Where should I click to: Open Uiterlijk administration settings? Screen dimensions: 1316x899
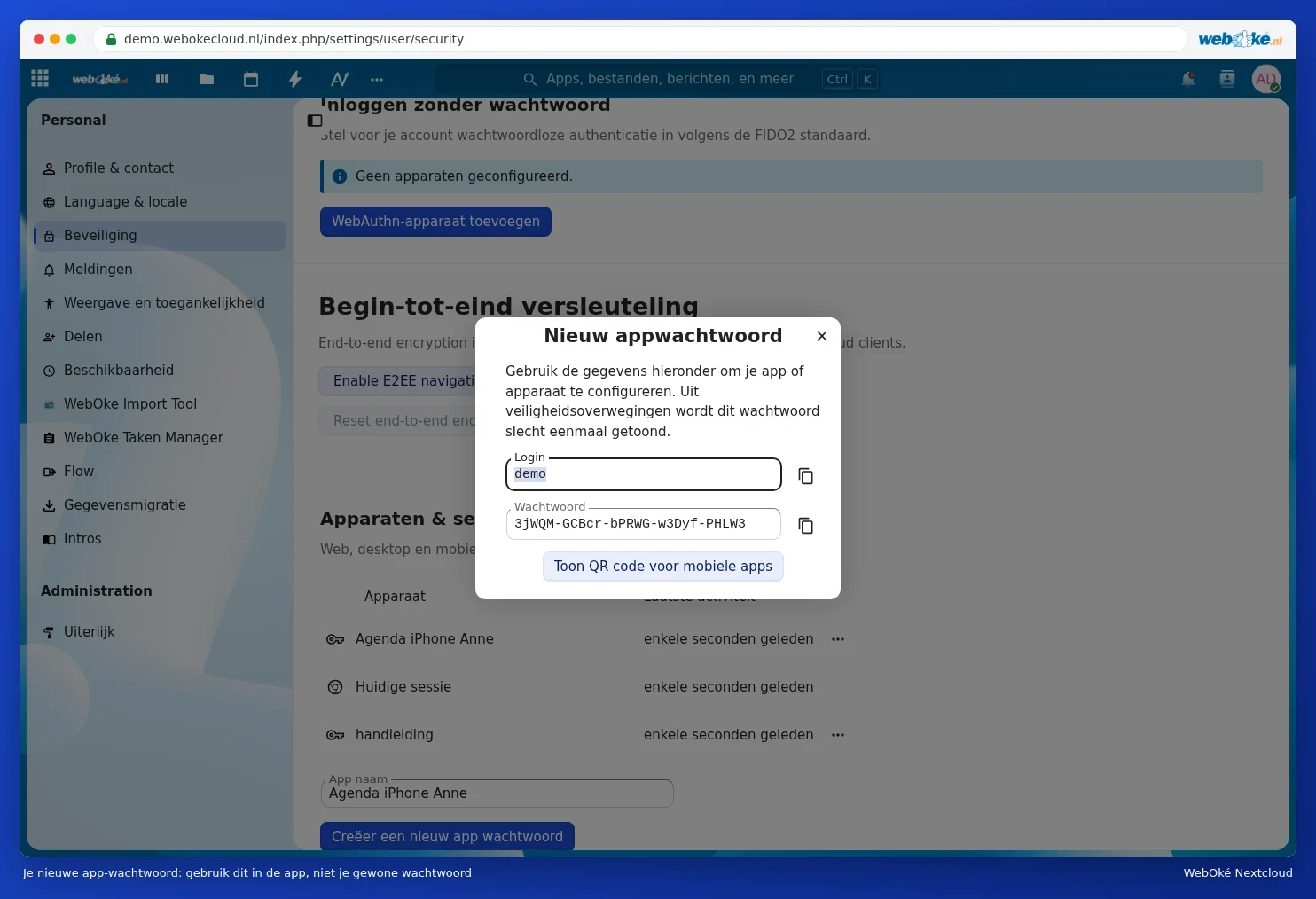click(x=160, y=632)
